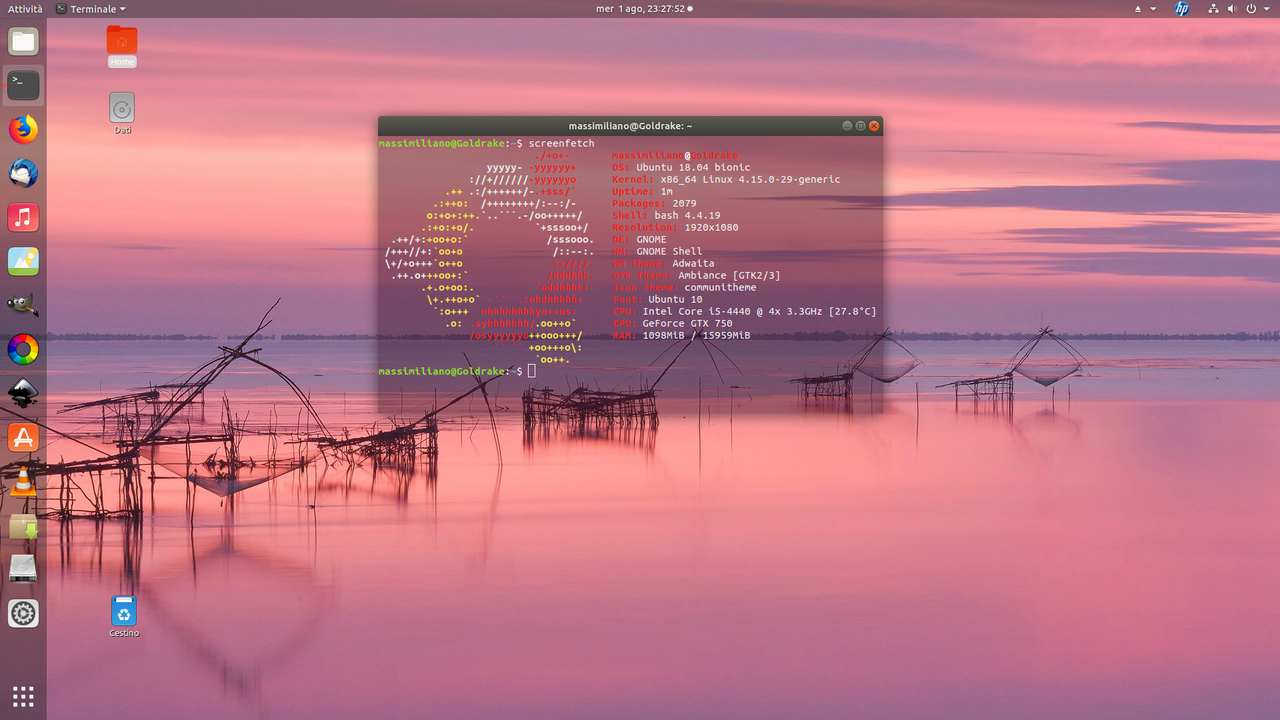This screenshot has height=720, width=1280.
Task: Expand the system menu arrow beside power icon
Action: (1266, 9)
